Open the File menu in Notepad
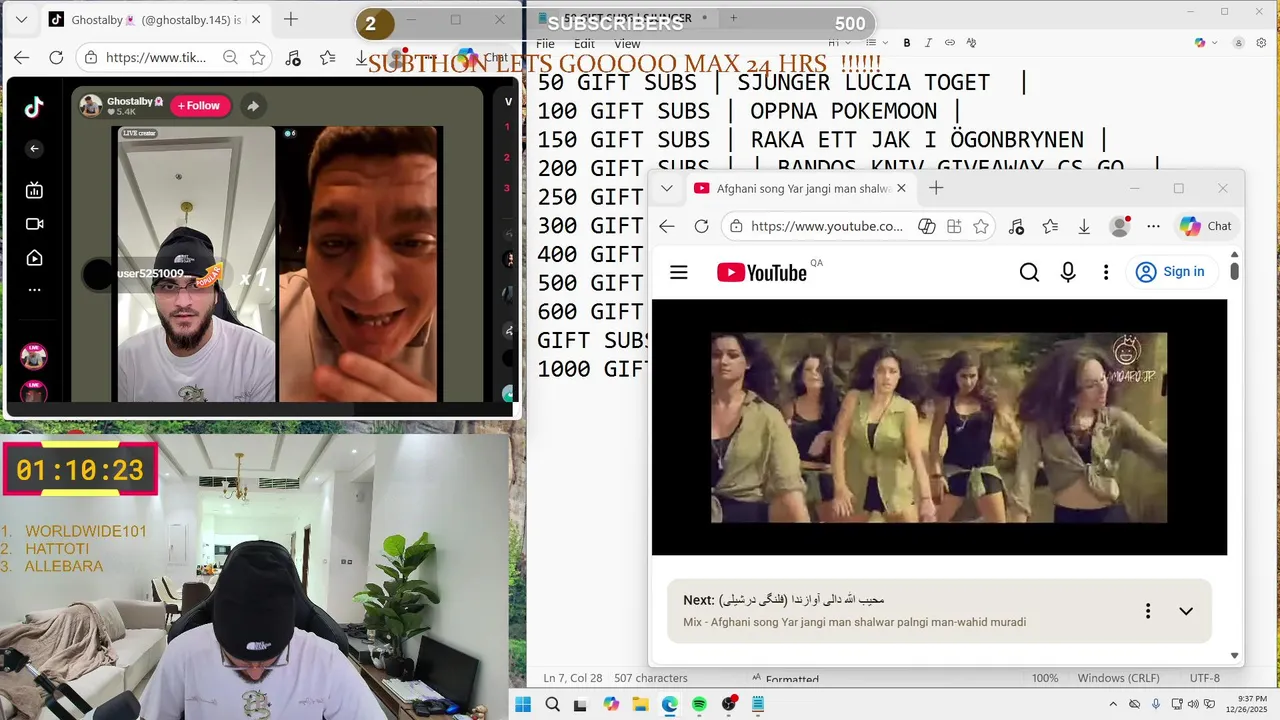 point(545,44)
